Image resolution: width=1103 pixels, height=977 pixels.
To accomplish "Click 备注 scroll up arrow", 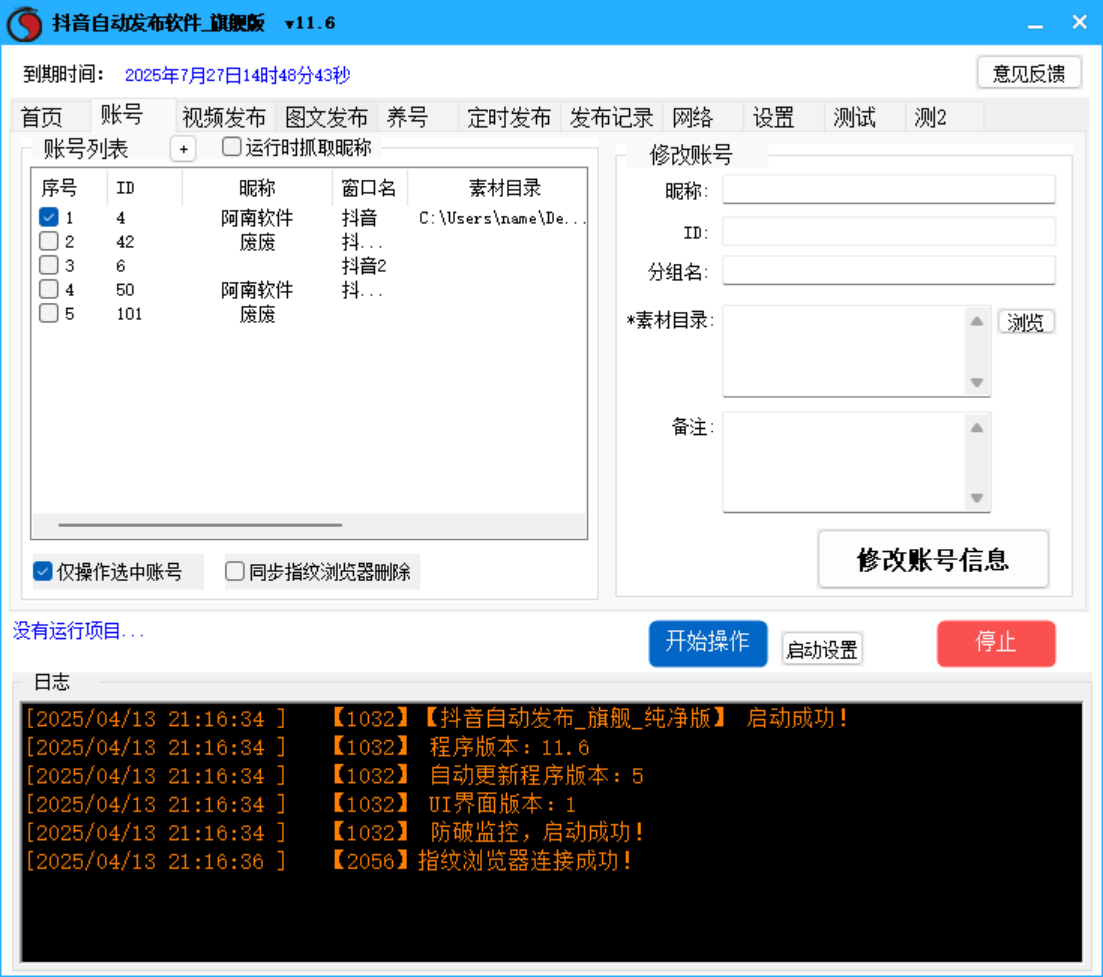I will (x=977, y=428).
